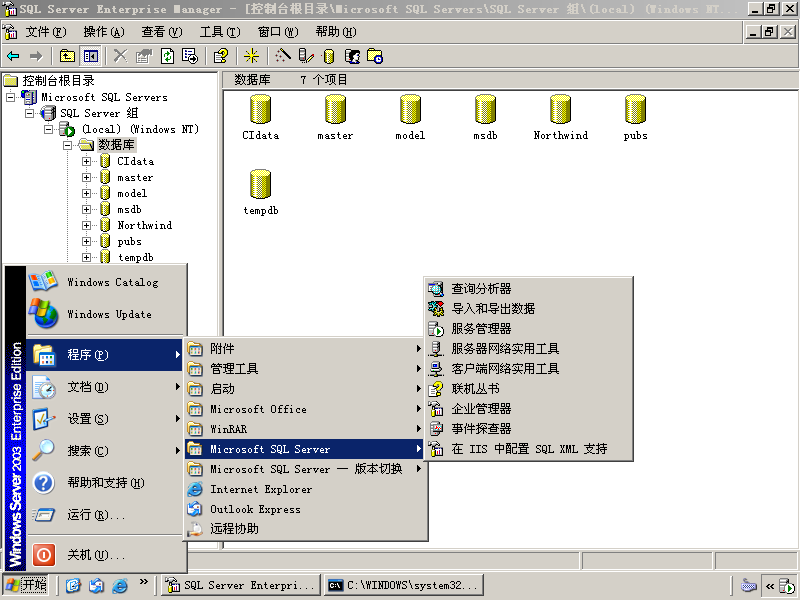The width and height of the screenshot is (800, 600).
Task: Click the New database cylinder toolbar icon
Action: [329, 56]
